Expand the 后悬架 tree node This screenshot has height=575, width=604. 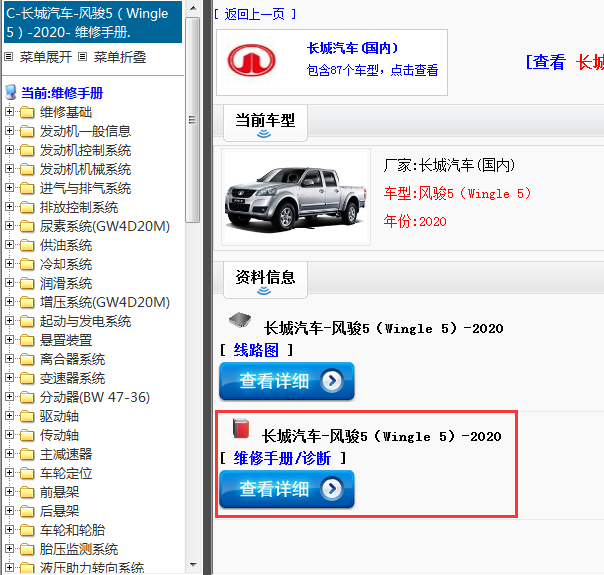point(9,511)
